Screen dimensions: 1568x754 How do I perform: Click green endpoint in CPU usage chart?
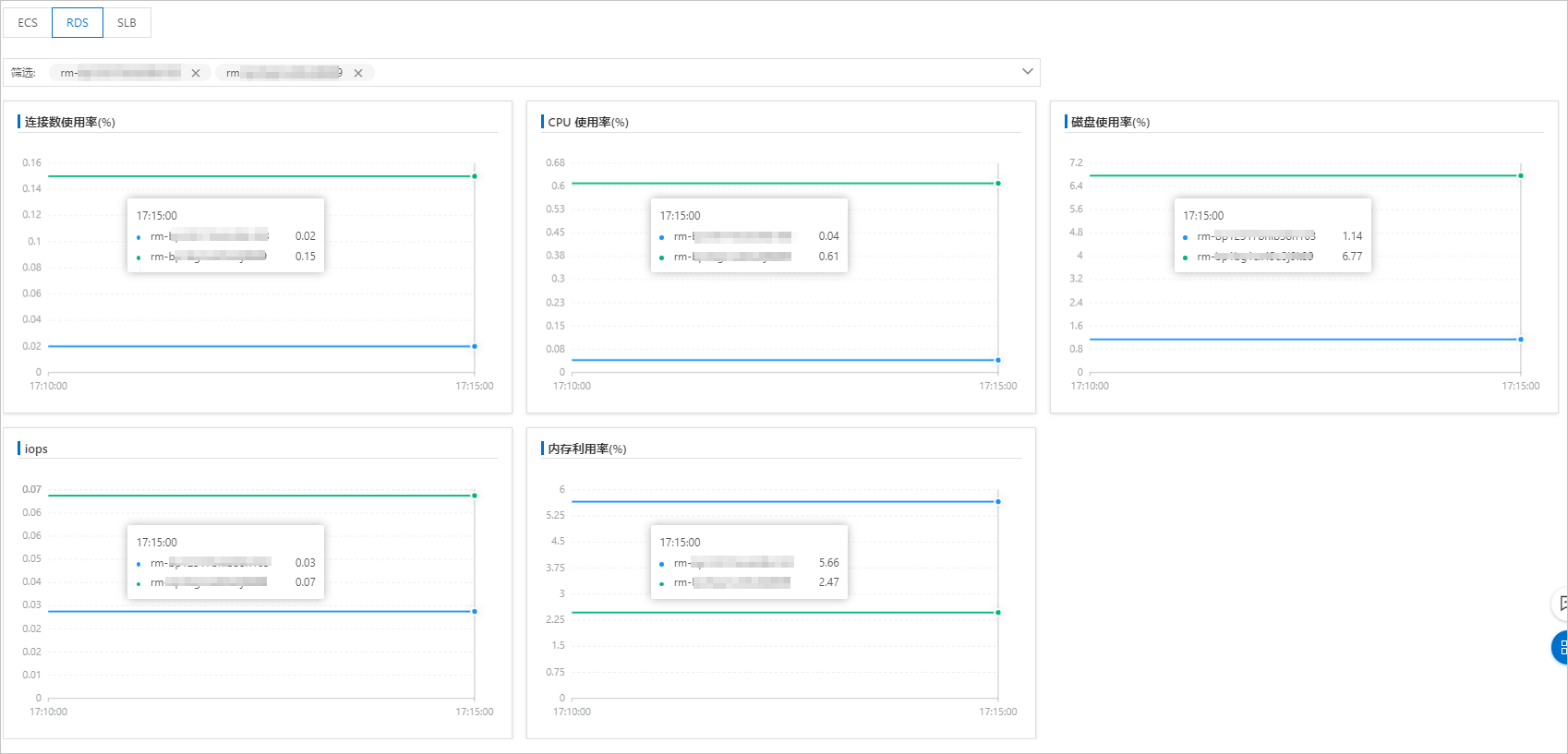[x=998, y=184]
